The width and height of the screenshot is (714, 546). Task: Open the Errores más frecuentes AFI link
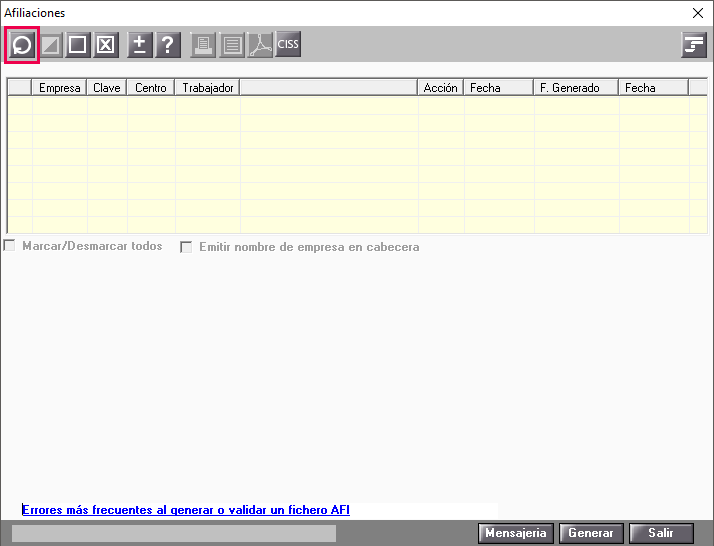click(x=186, y=510)
